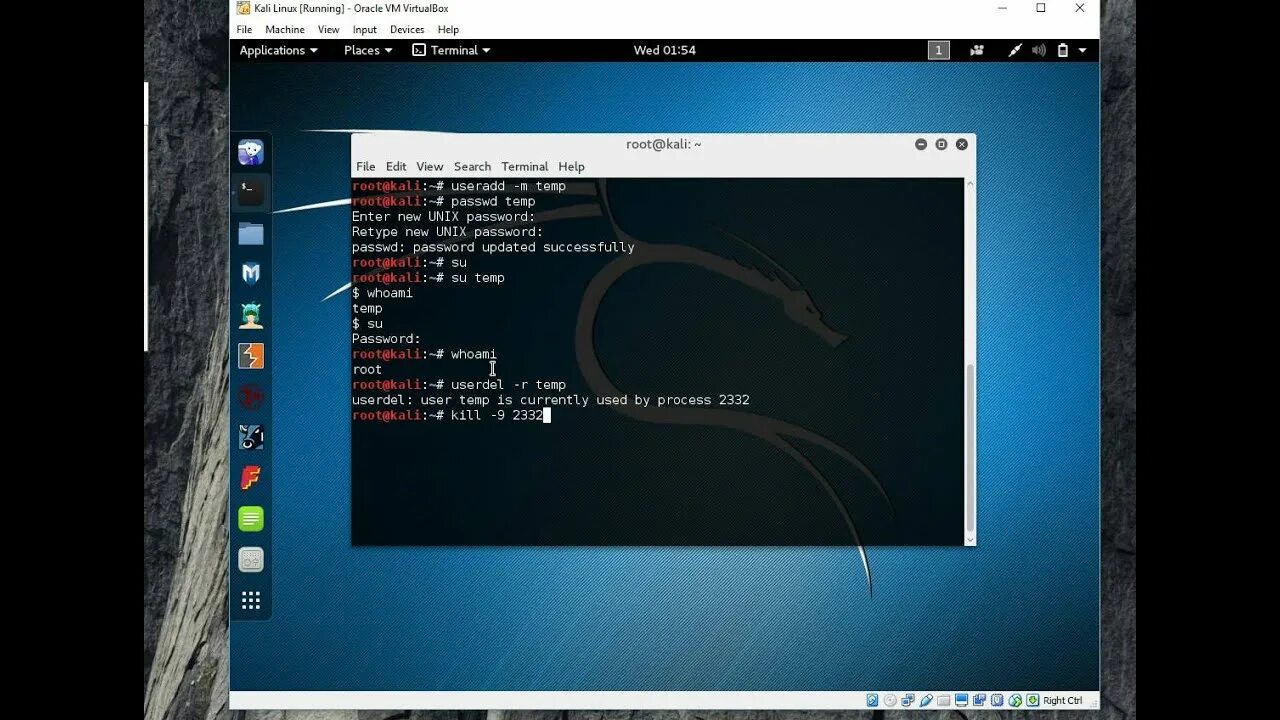Open VirtualBox Input menu
This screenshot has height=720, width=1280.
[365, 30]
